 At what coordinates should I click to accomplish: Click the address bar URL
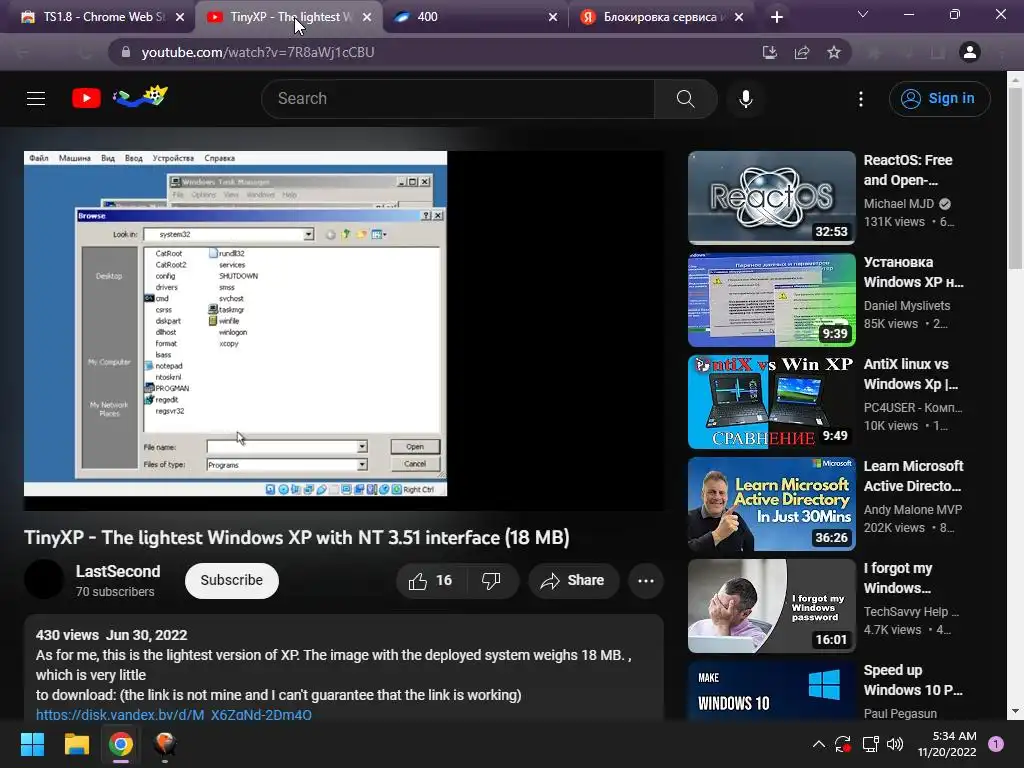[x=258, y=52]
